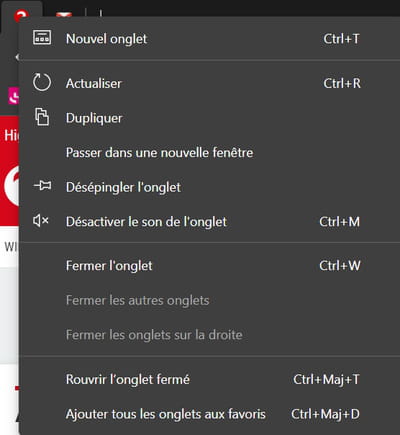Image resolution: width=400 pixels, height=435 pixels.
Task: Click the new tab icon beside Nouvel onglet
Action: coord(42,37)
